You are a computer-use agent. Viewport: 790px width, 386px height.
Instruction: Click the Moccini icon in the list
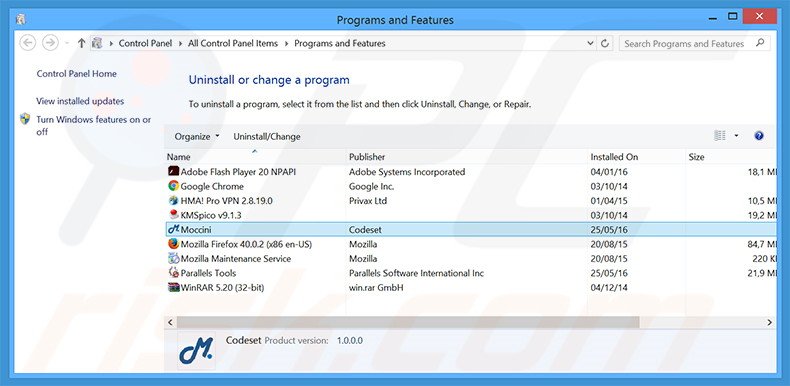pyautogui.click(x=173, y=229)
